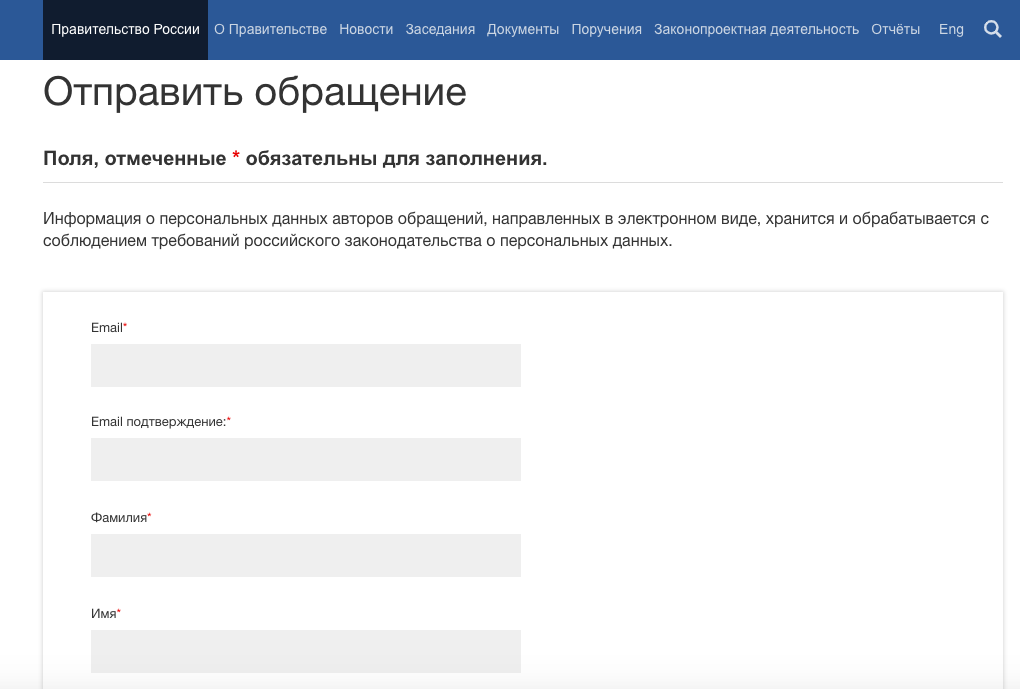Click into the Имя name field
The height and width of the screenshot is (689, 1020).
point(305,651)
